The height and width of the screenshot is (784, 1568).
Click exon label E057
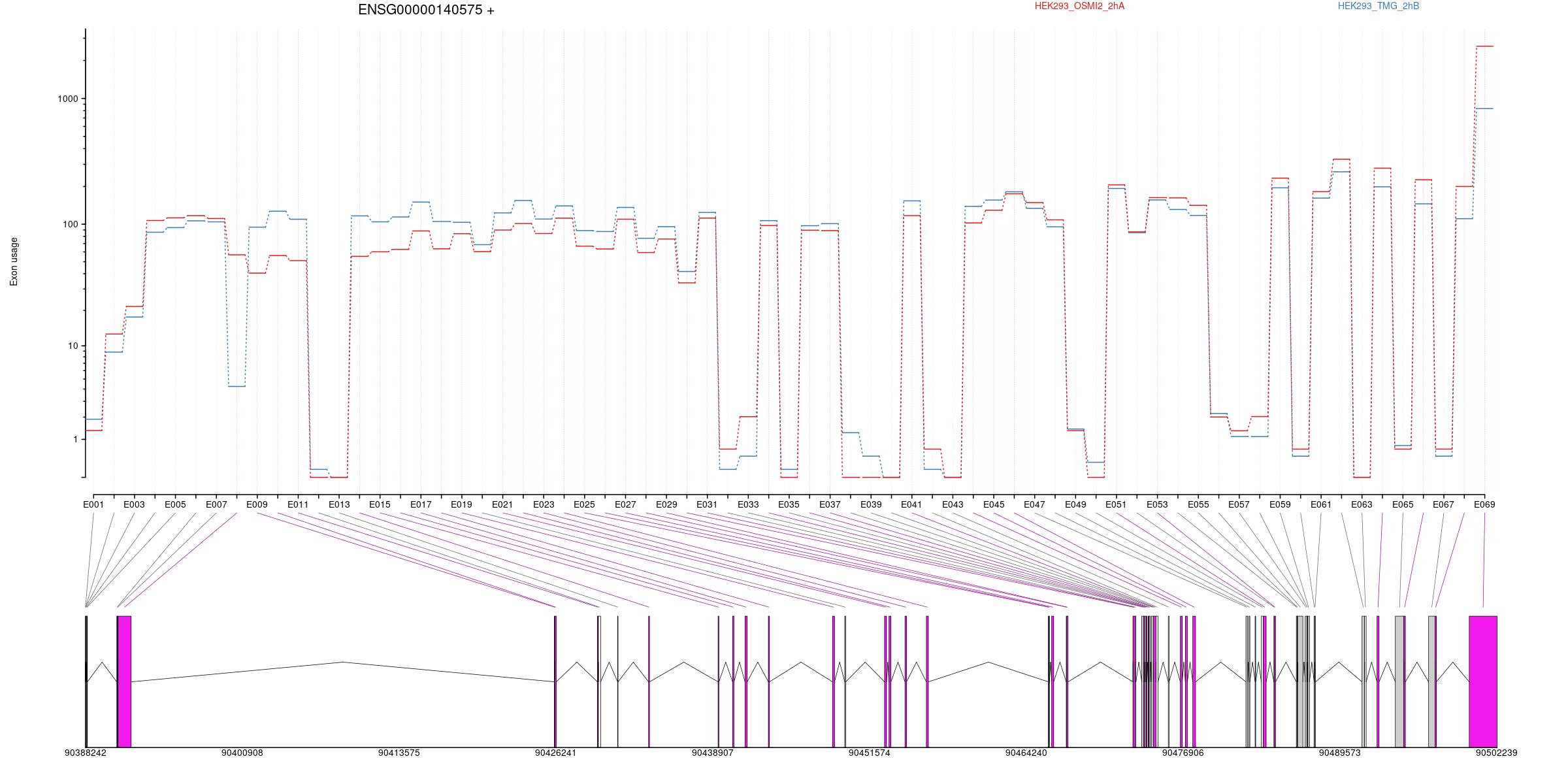click(x=1239, y=504)
